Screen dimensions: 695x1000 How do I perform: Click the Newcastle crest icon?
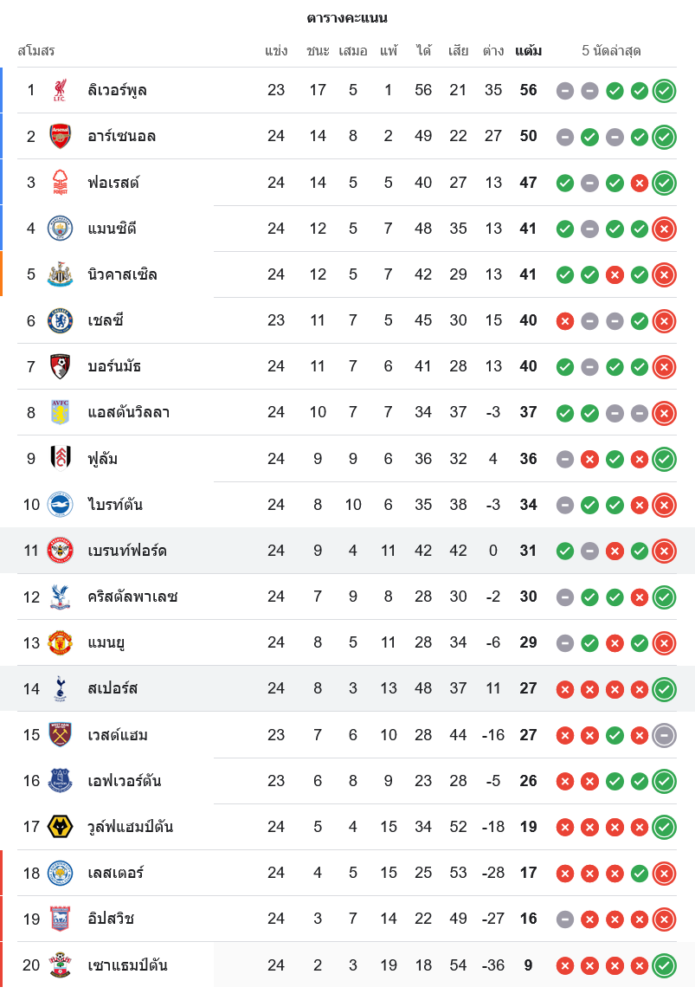pyautogui.click(x=60, y=274)
